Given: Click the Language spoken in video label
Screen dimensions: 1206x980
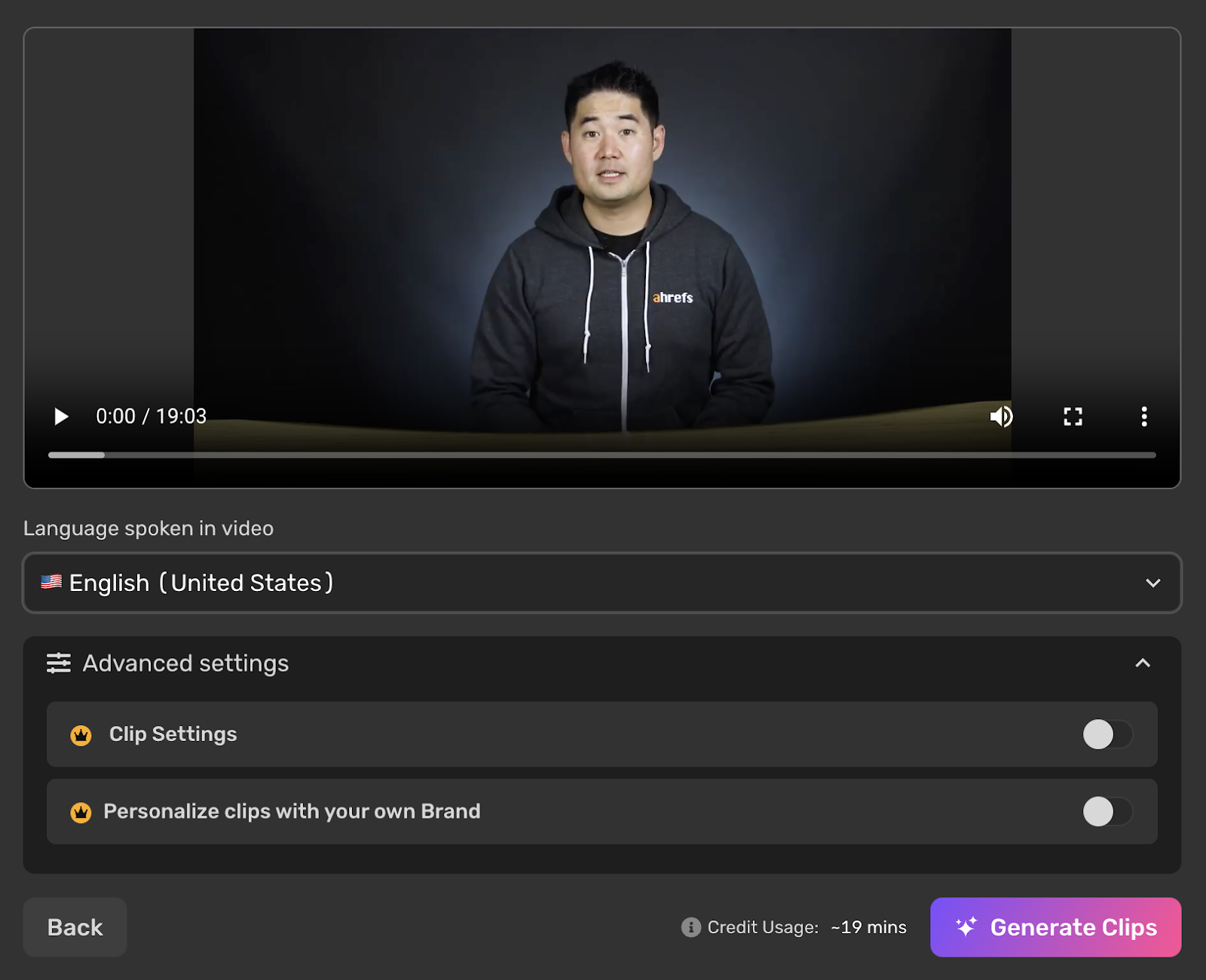Looking at the screenshot, I should click(148, 528).
